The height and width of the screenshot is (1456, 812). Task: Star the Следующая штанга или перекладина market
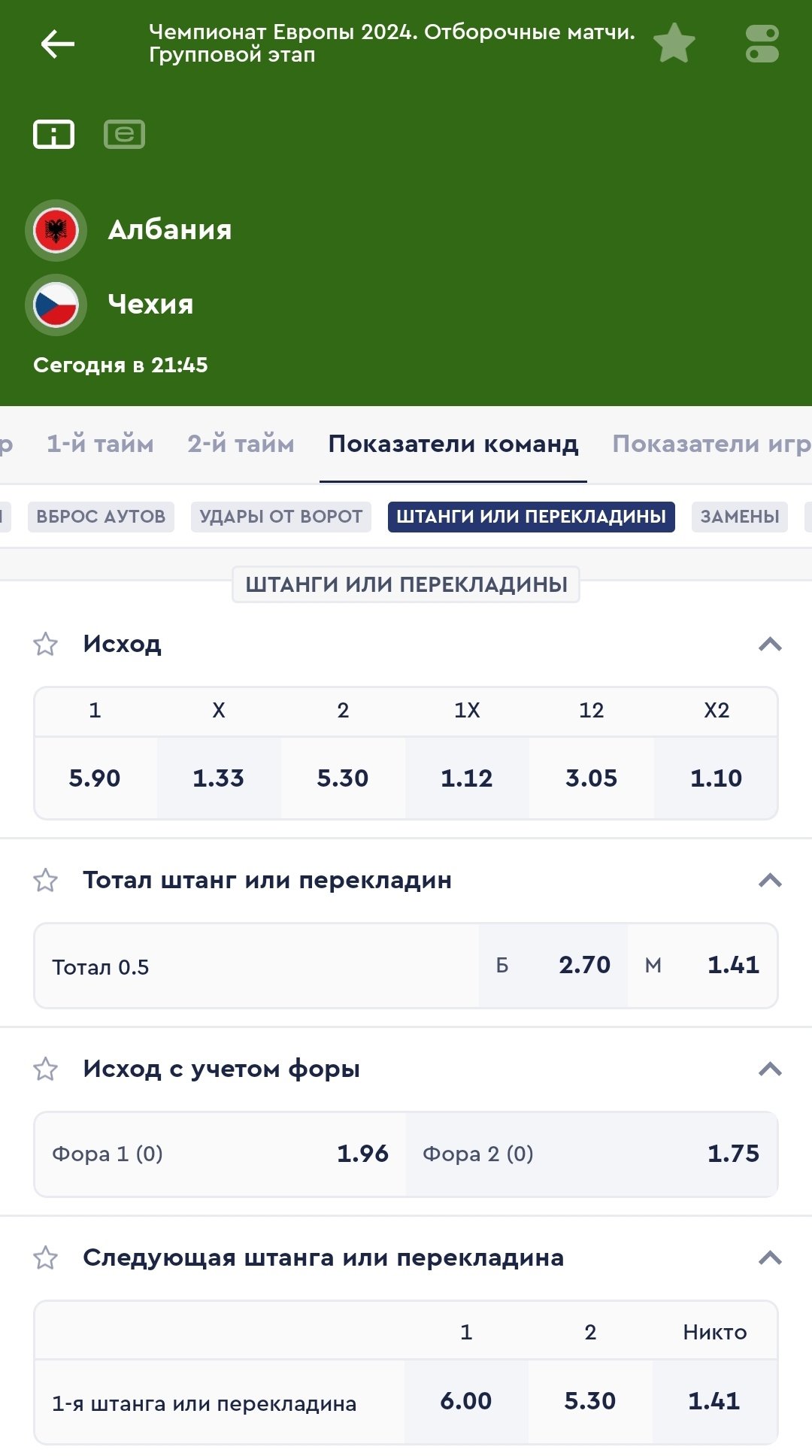(x=46, y=1257)
